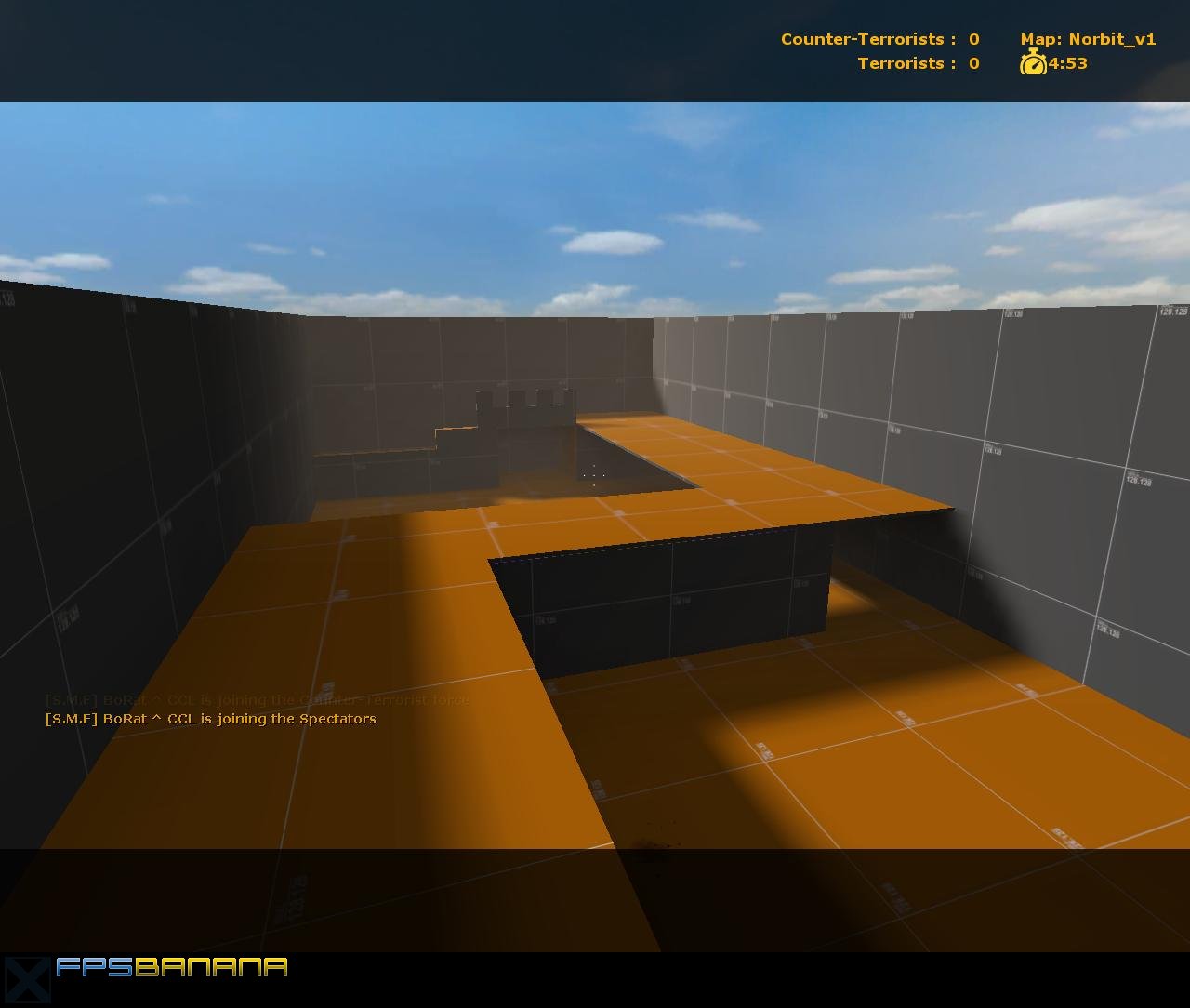
Task: Click the dotted crosshair in the view center
Action: (x=594, y=474)
